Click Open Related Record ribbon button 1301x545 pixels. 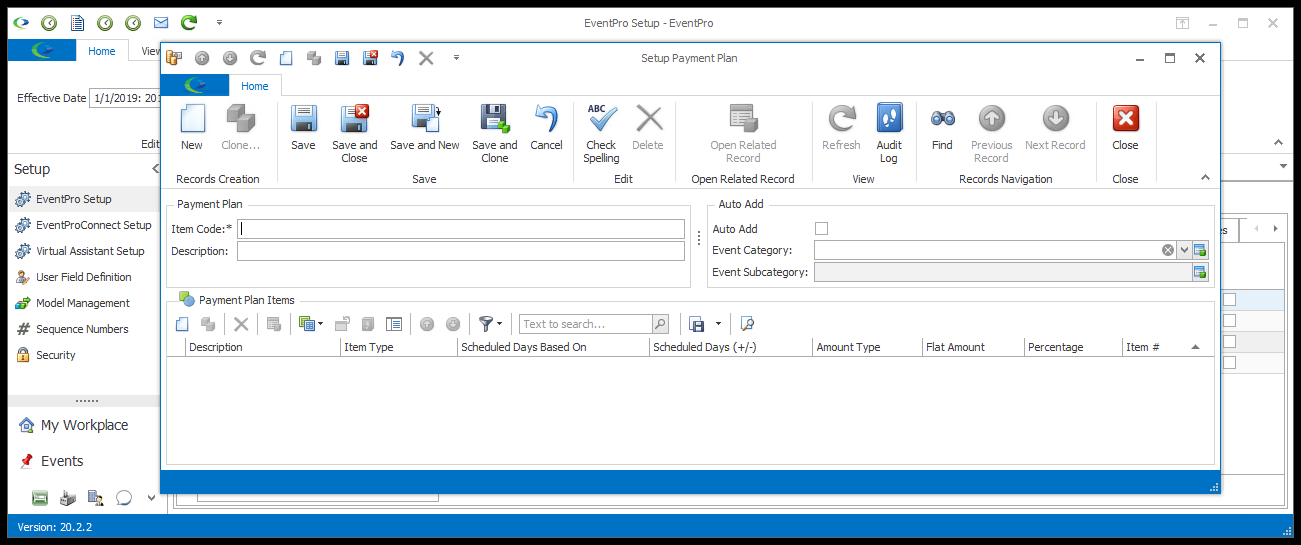[x=743, y=134]
